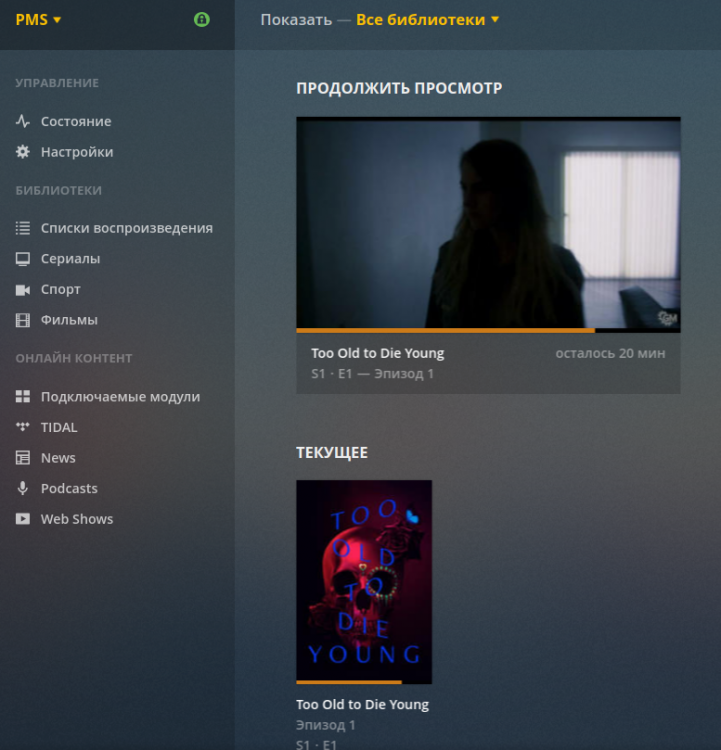Expand the Все библиотеки filter dropdown
Viewport: 721px width, 750px height.
tap(427, 20)
